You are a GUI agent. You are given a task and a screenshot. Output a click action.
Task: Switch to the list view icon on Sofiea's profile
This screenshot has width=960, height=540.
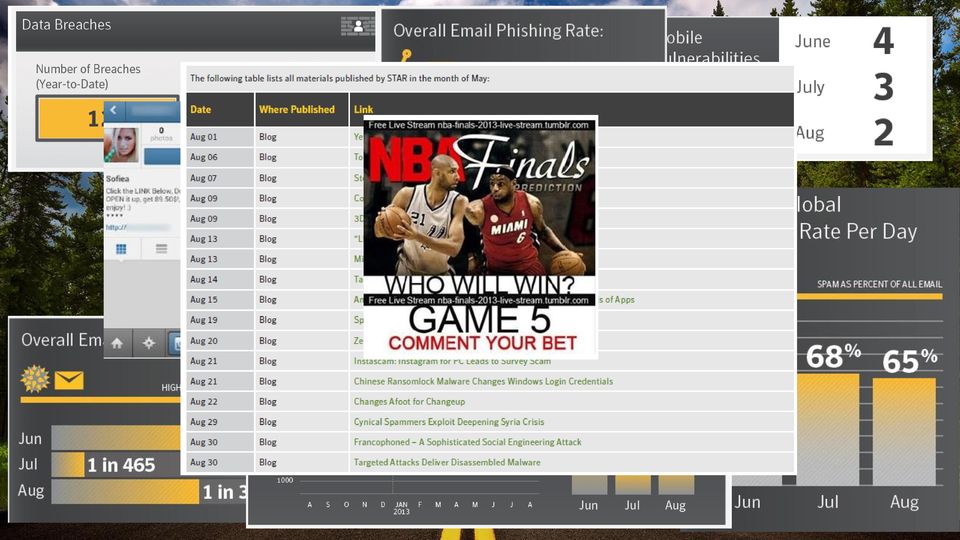(x=162, y=249)
